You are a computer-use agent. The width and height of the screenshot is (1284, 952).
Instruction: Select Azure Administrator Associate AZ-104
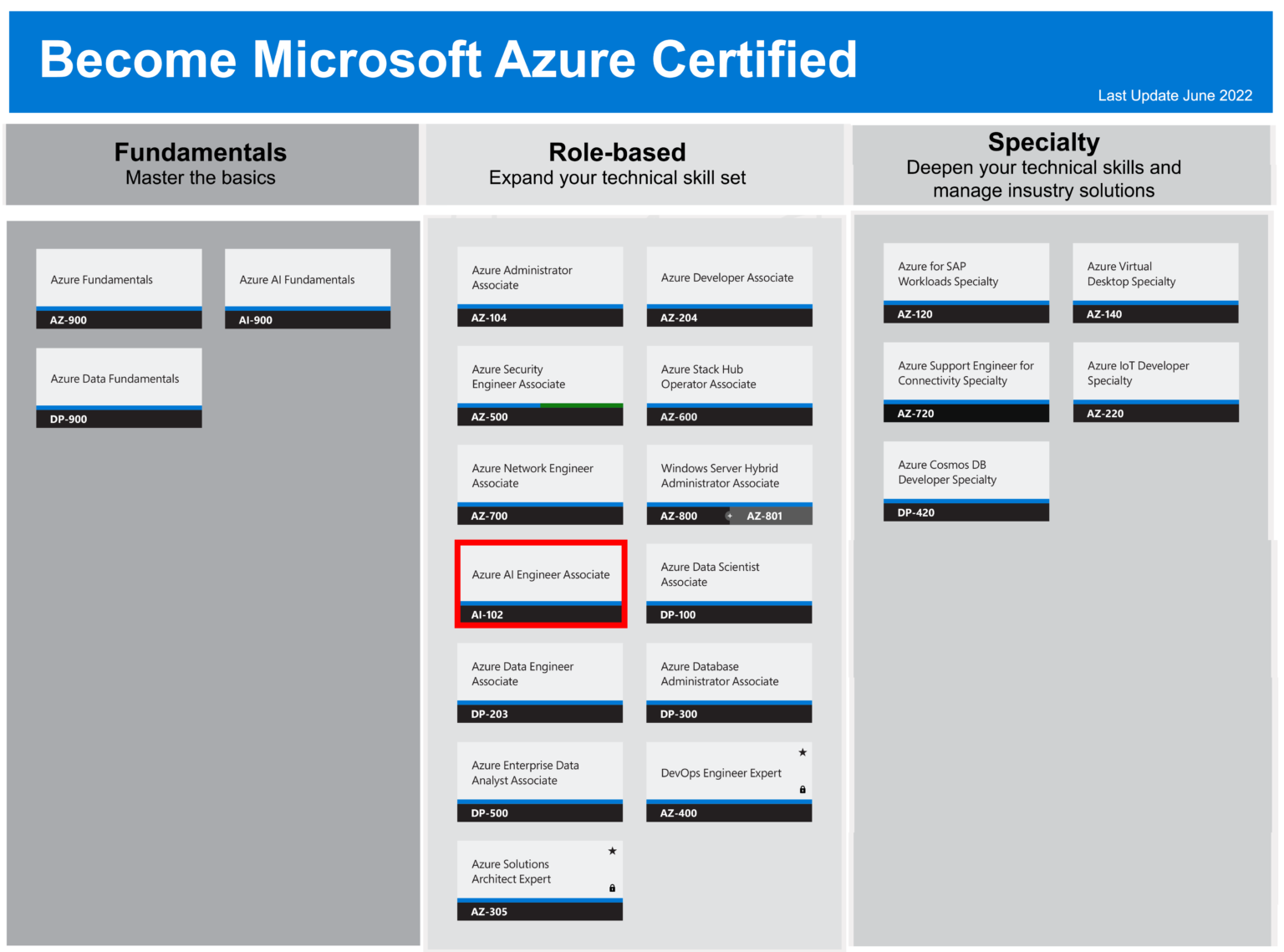[x=539, y=287]
